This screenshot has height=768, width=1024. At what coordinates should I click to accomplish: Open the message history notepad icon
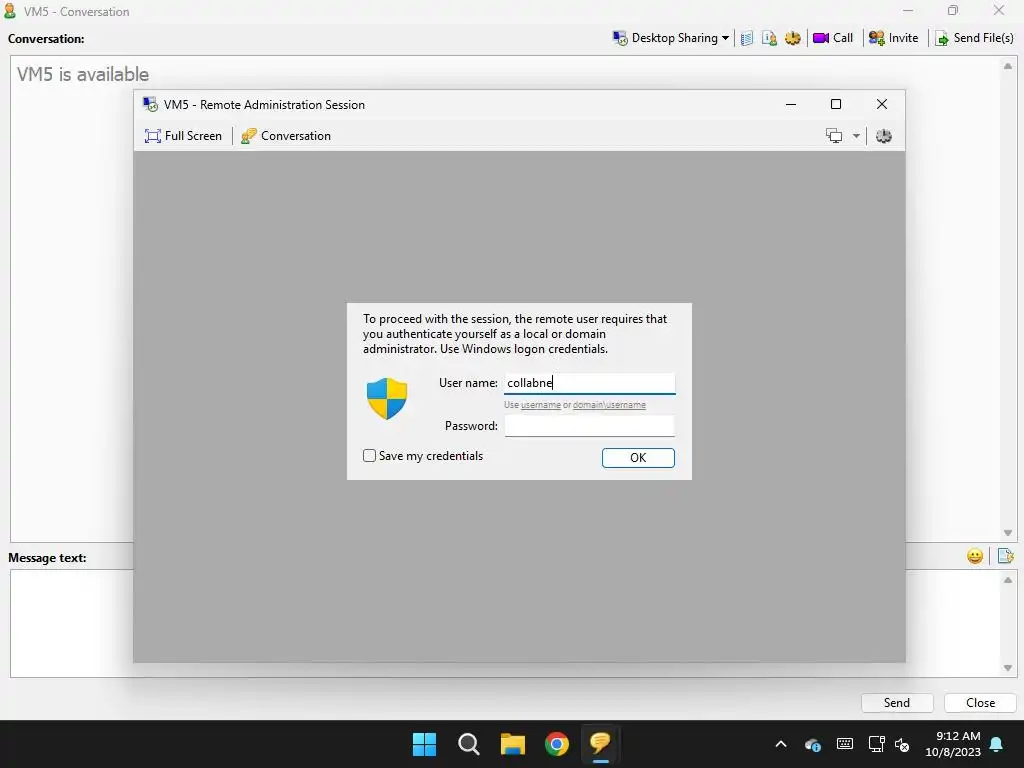(746, 39)
